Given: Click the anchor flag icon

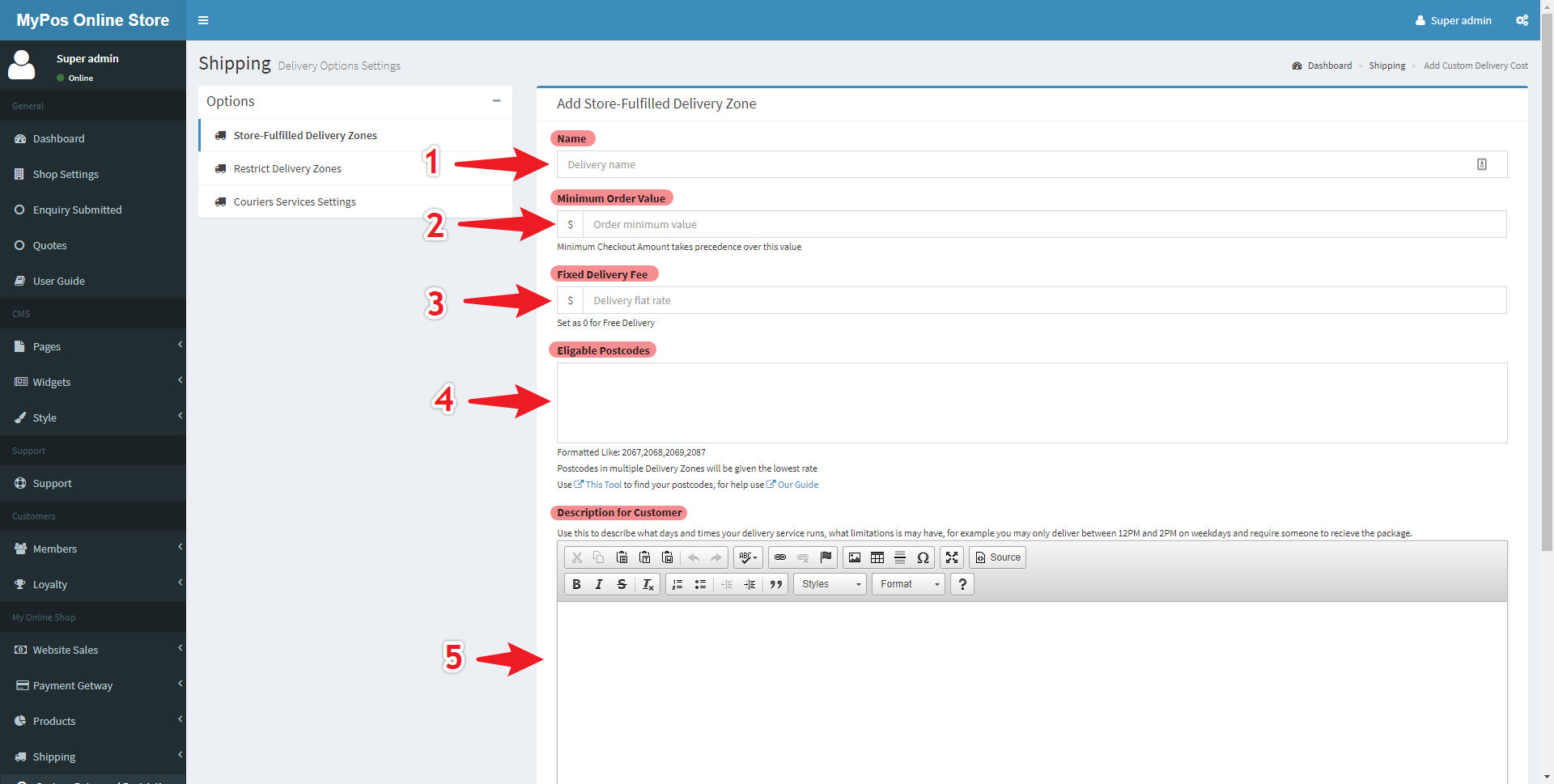Looking at the screenshot, I should 826,557.
